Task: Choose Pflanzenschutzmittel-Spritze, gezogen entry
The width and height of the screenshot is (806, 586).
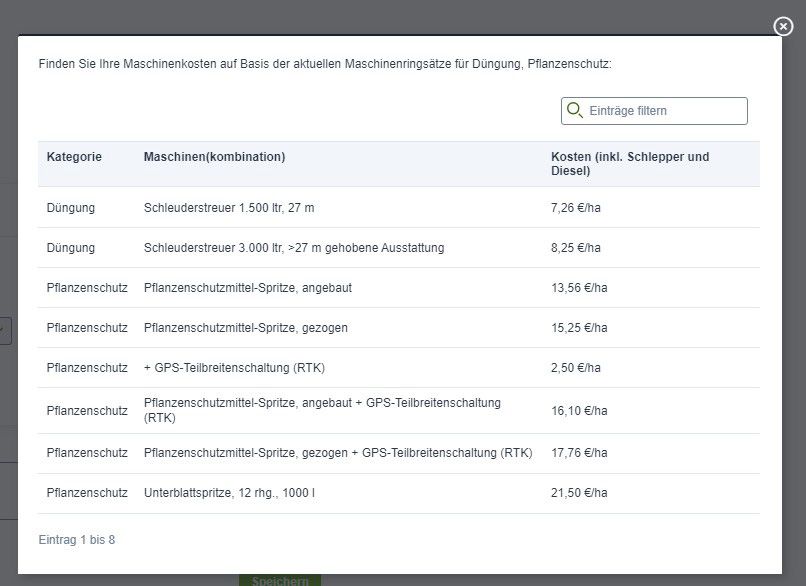Action: point(399,328)
